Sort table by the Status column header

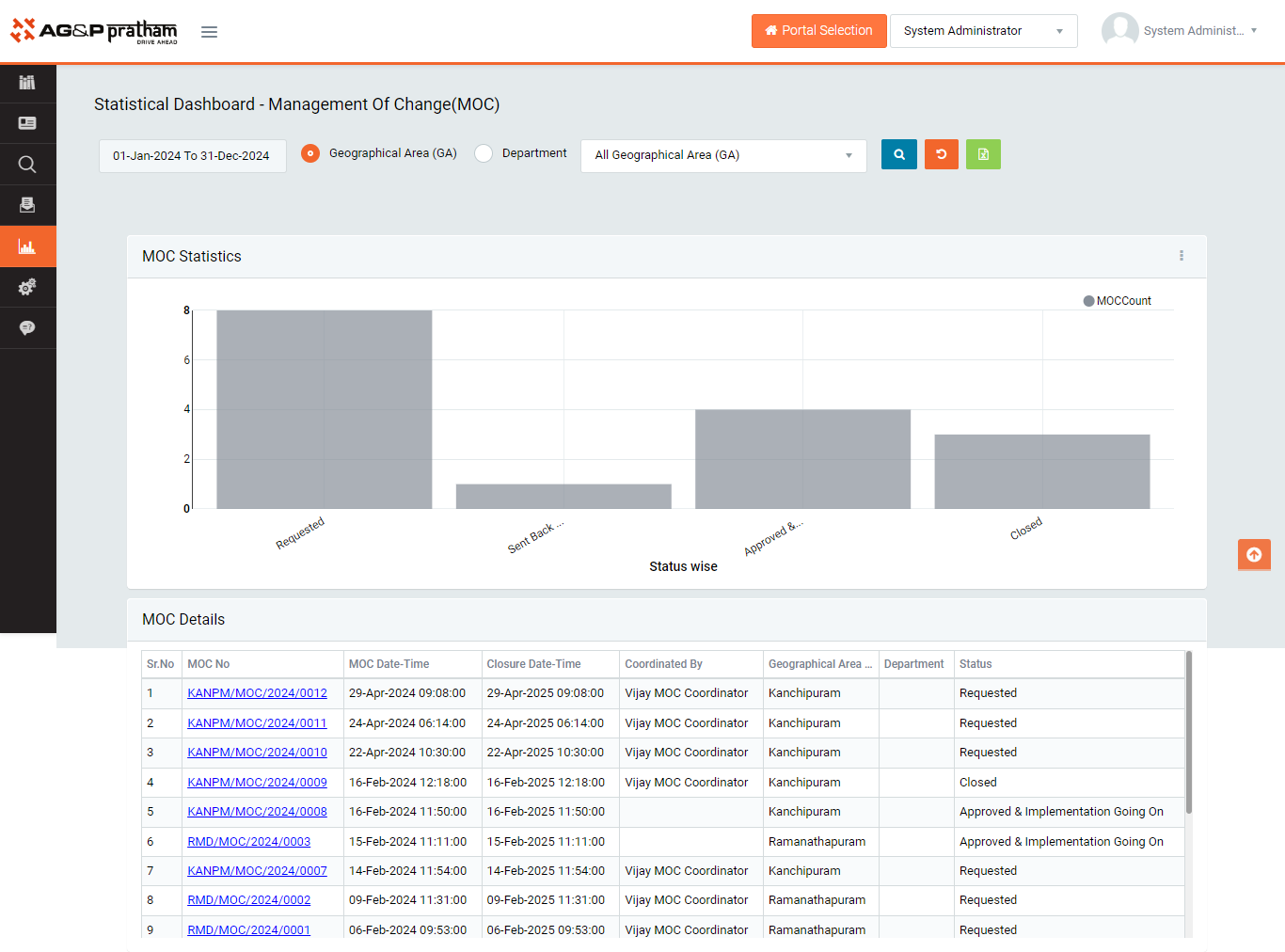(976, 664)
